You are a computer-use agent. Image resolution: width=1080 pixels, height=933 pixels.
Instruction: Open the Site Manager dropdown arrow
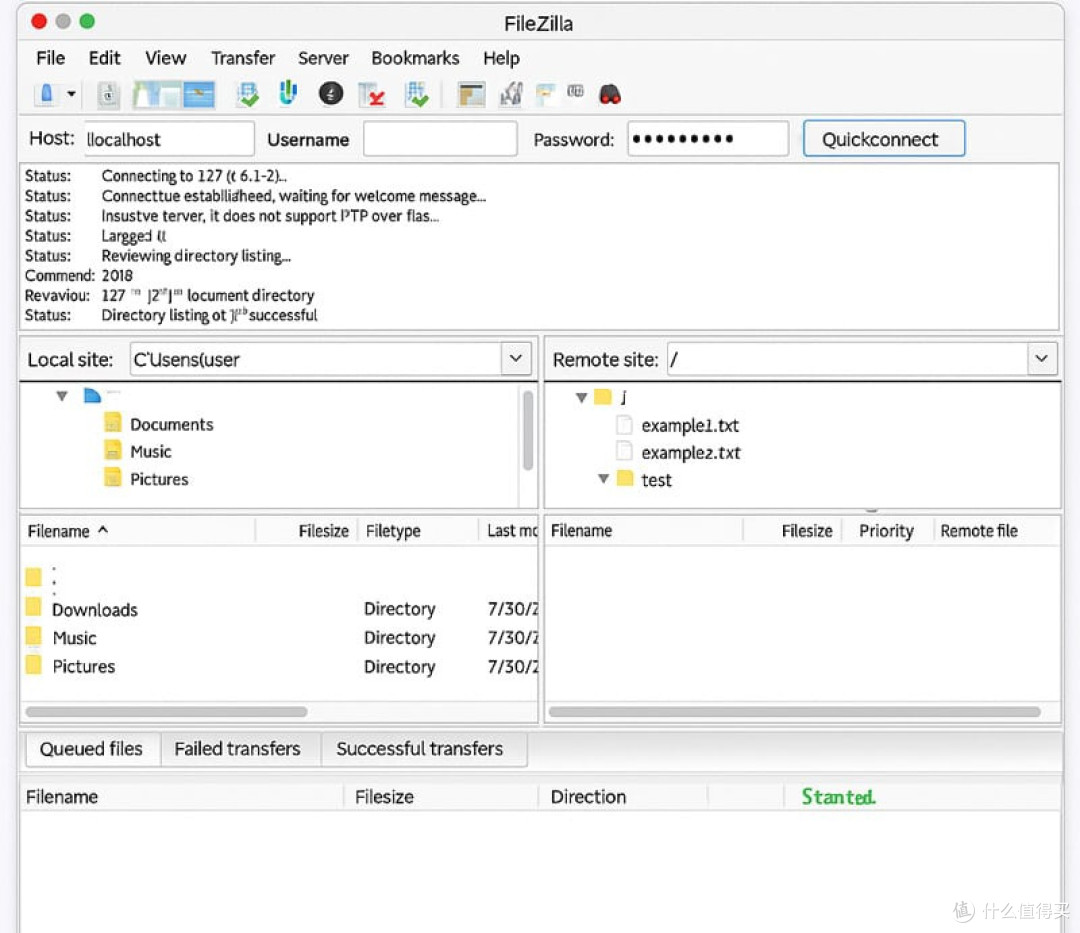click(71, 94)
